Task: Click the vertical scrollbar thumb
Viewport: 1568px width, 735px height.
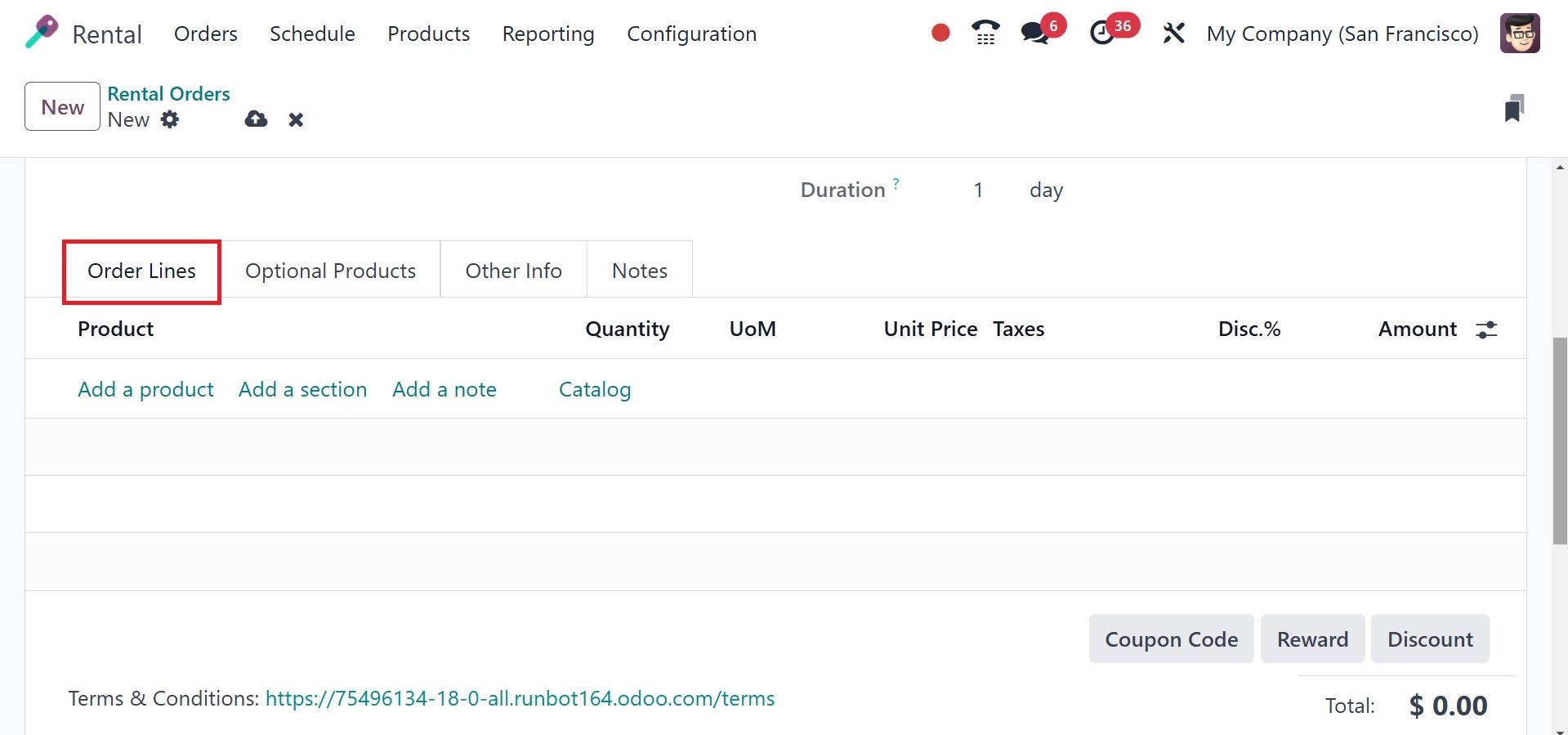Action: 1560,441
